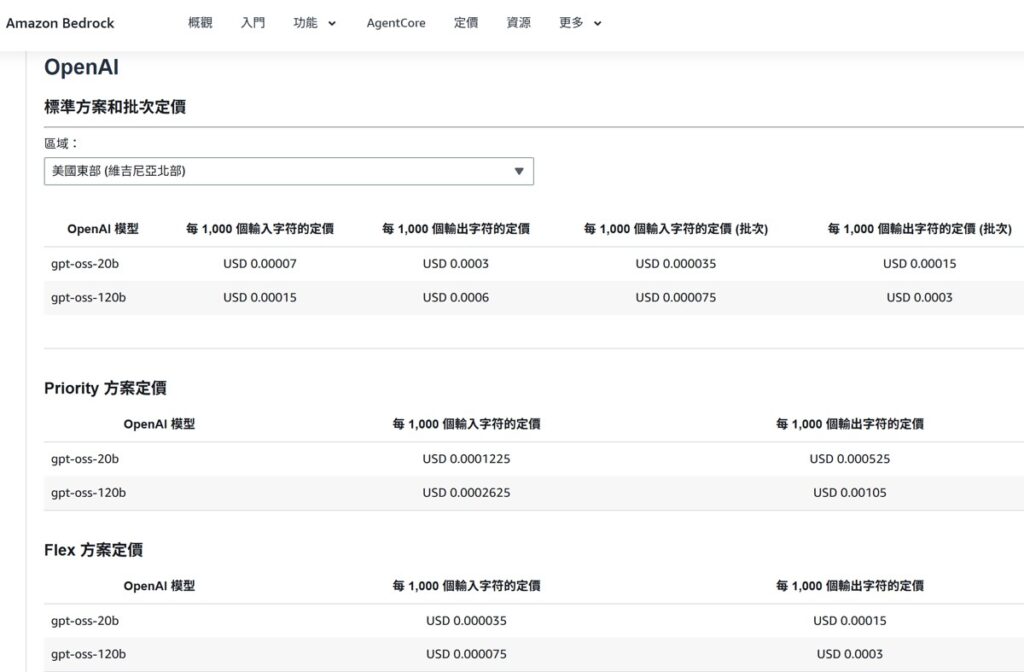Click the USD 0.00105 Priority output price
The height and width of the screenshot is (672, 1024).
point(849,493)
